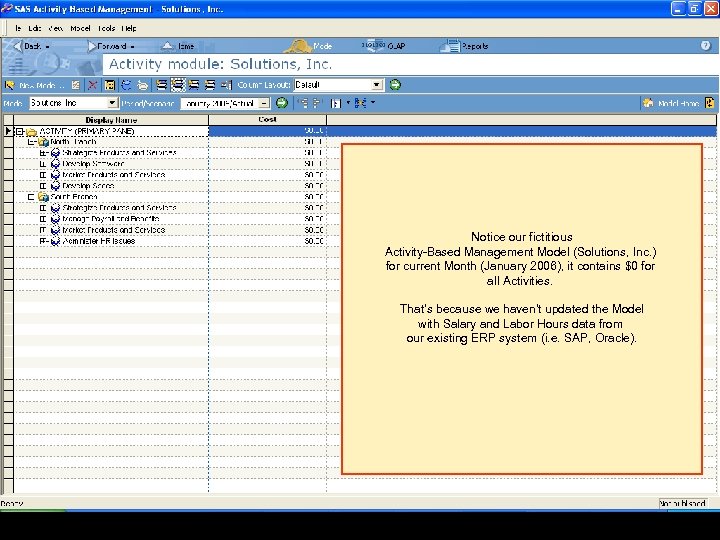Click the Administer HR Issues activity icon

pos(55,241)
